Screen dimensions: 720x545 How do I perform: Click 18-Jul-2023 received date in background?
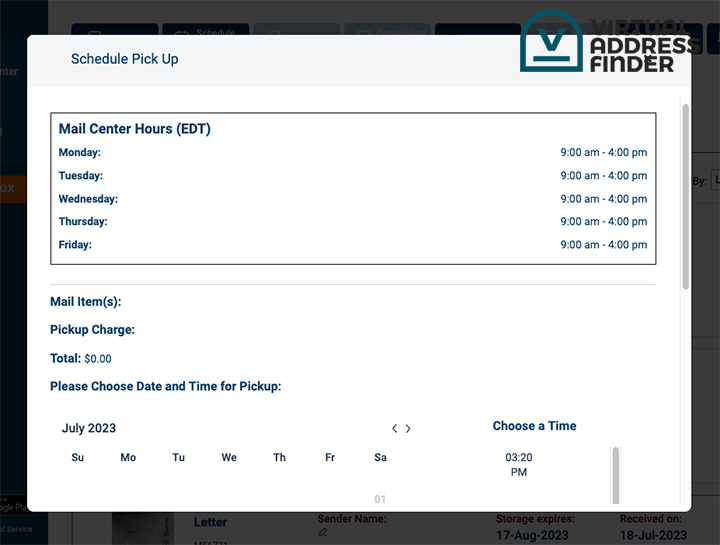coord(653,535)
